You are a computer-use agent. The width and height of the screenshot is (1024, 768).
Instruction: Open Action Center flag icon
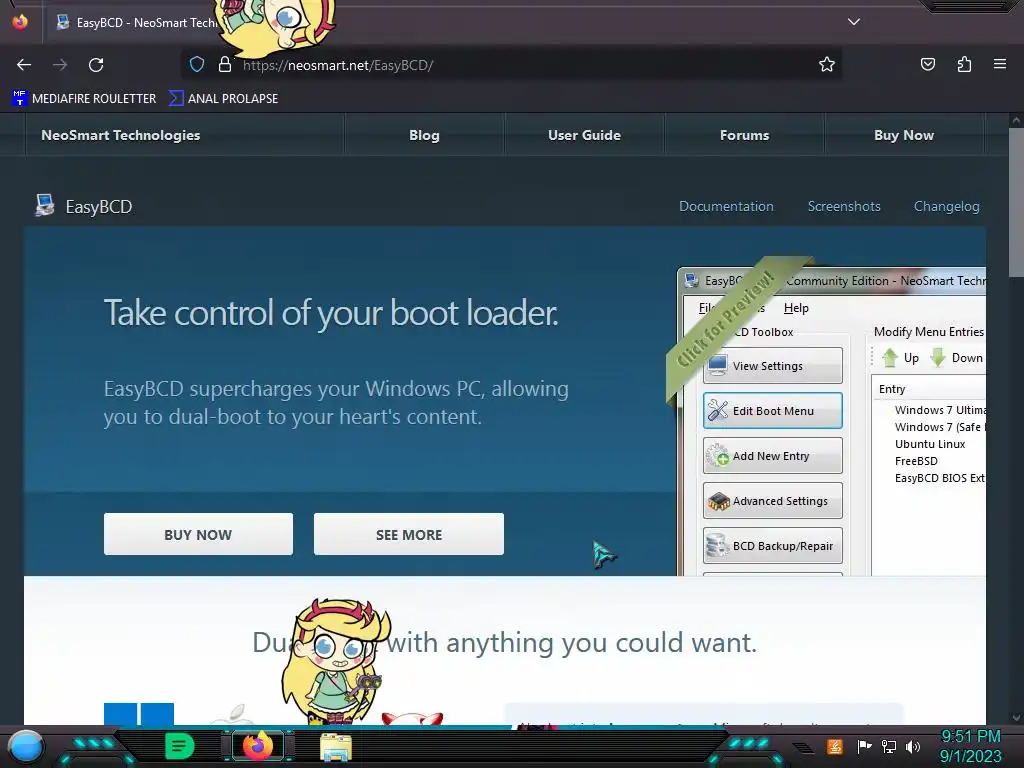point(864,746)
